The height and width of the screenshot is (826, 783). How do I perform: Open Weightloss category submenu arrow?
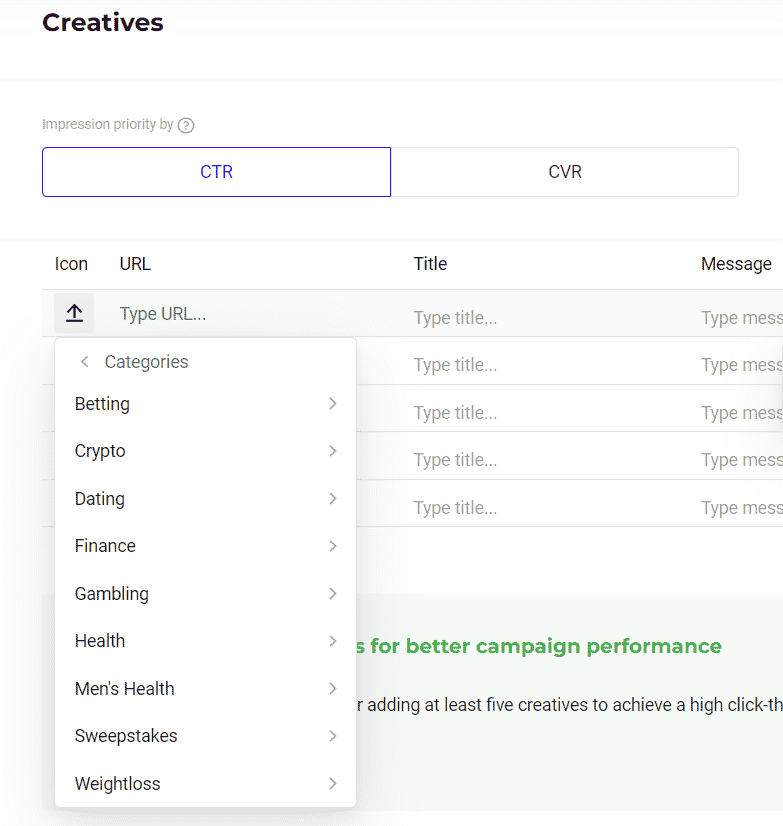tap(332, 784)
